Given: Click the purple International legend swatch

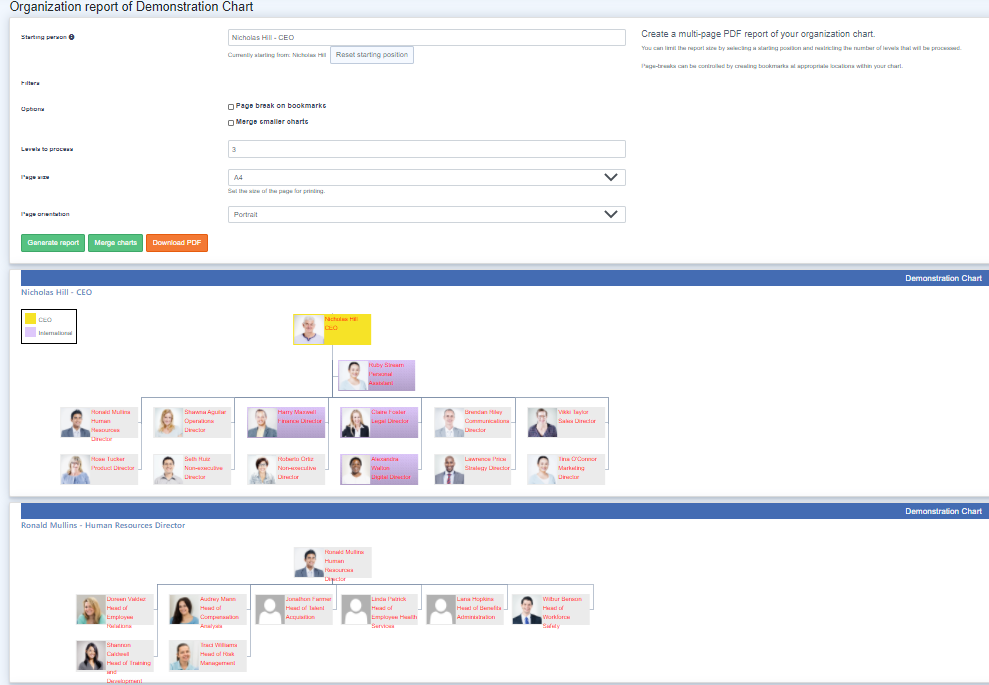Looking at the screenshot, I should (x=30, y=332).
